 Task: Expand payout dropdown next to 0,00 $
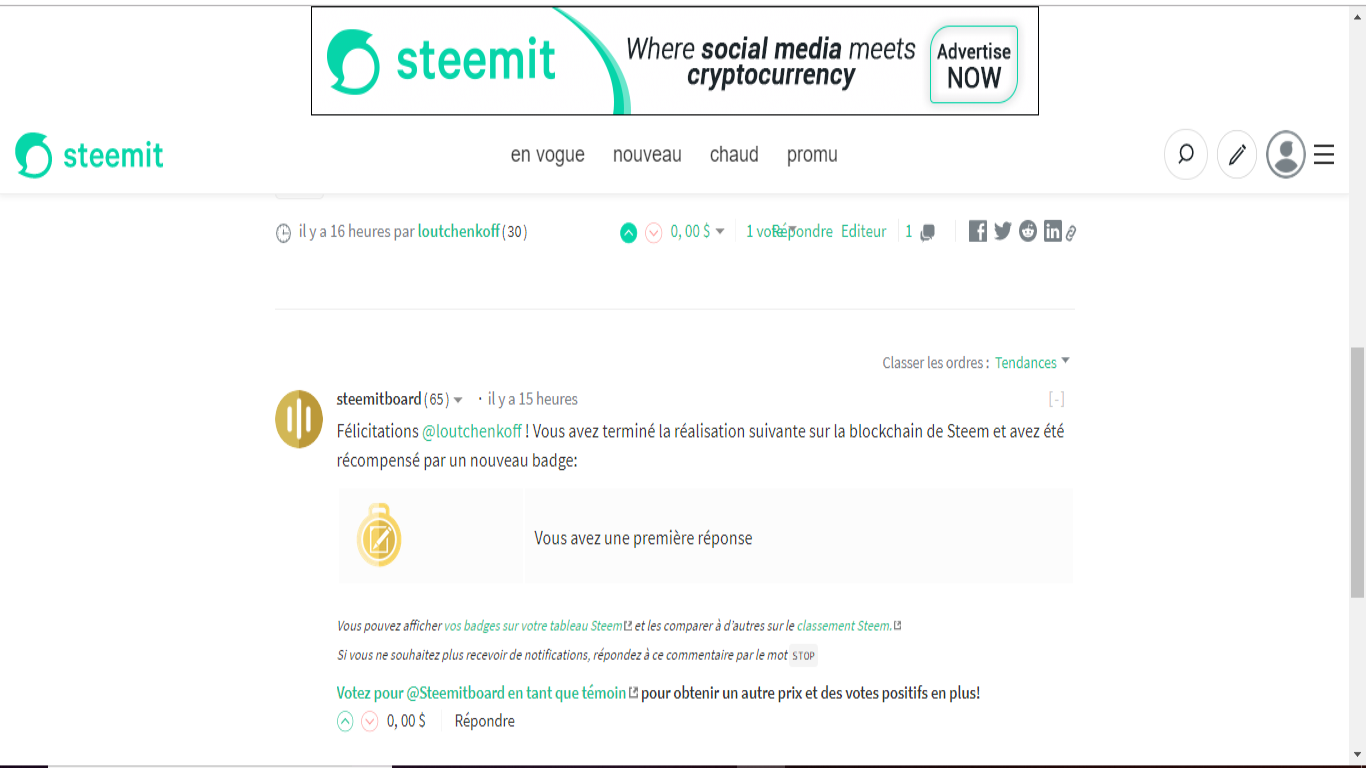point(720,232)
